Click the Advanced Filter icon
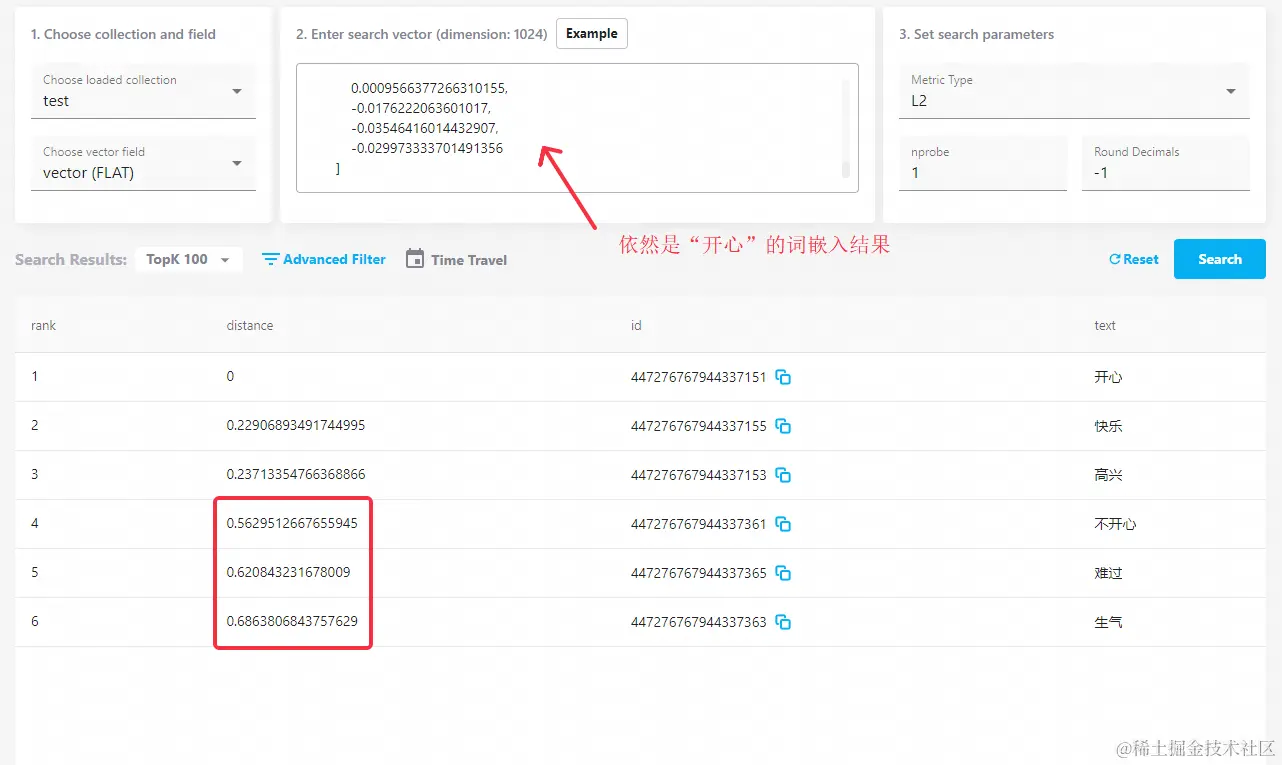Image resolution: width=1282 pixels, height=765 pixels. click(270, 260)
